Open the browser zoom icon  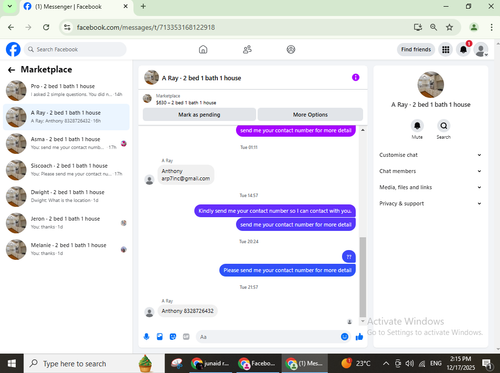tap(433, 27)
